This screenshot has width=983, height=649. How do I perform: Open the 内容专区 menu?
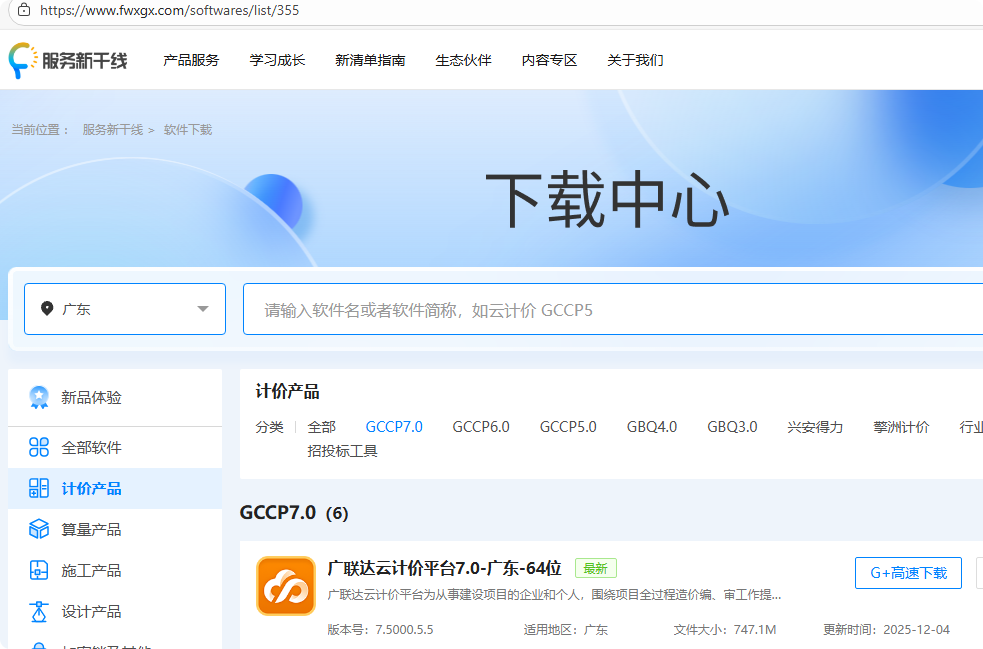pos(549,60)
